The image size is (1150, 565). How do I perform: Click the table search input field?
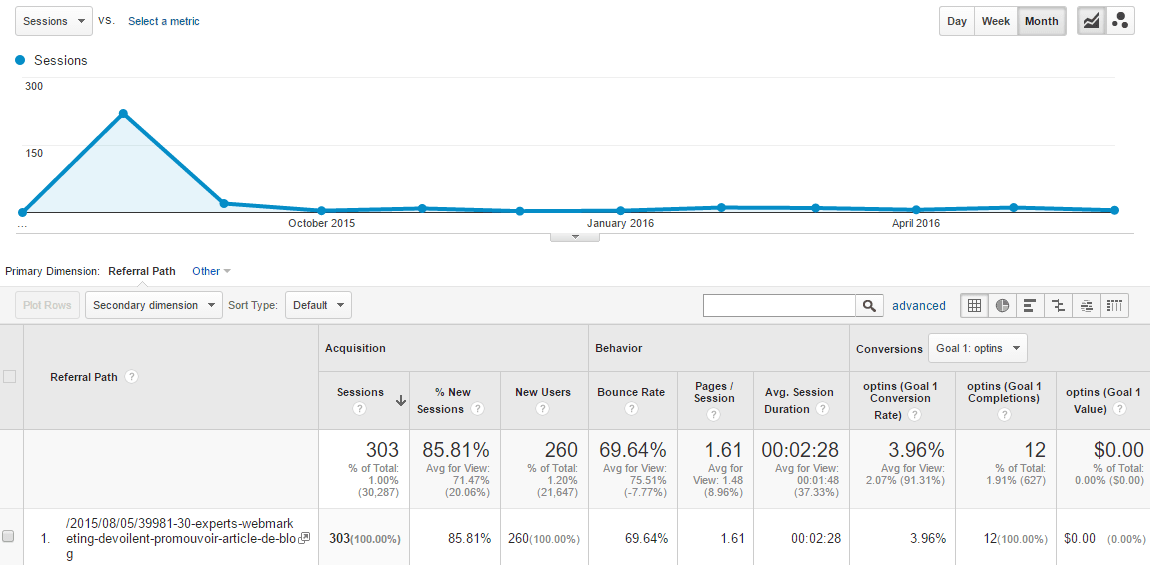click(779, 306)
